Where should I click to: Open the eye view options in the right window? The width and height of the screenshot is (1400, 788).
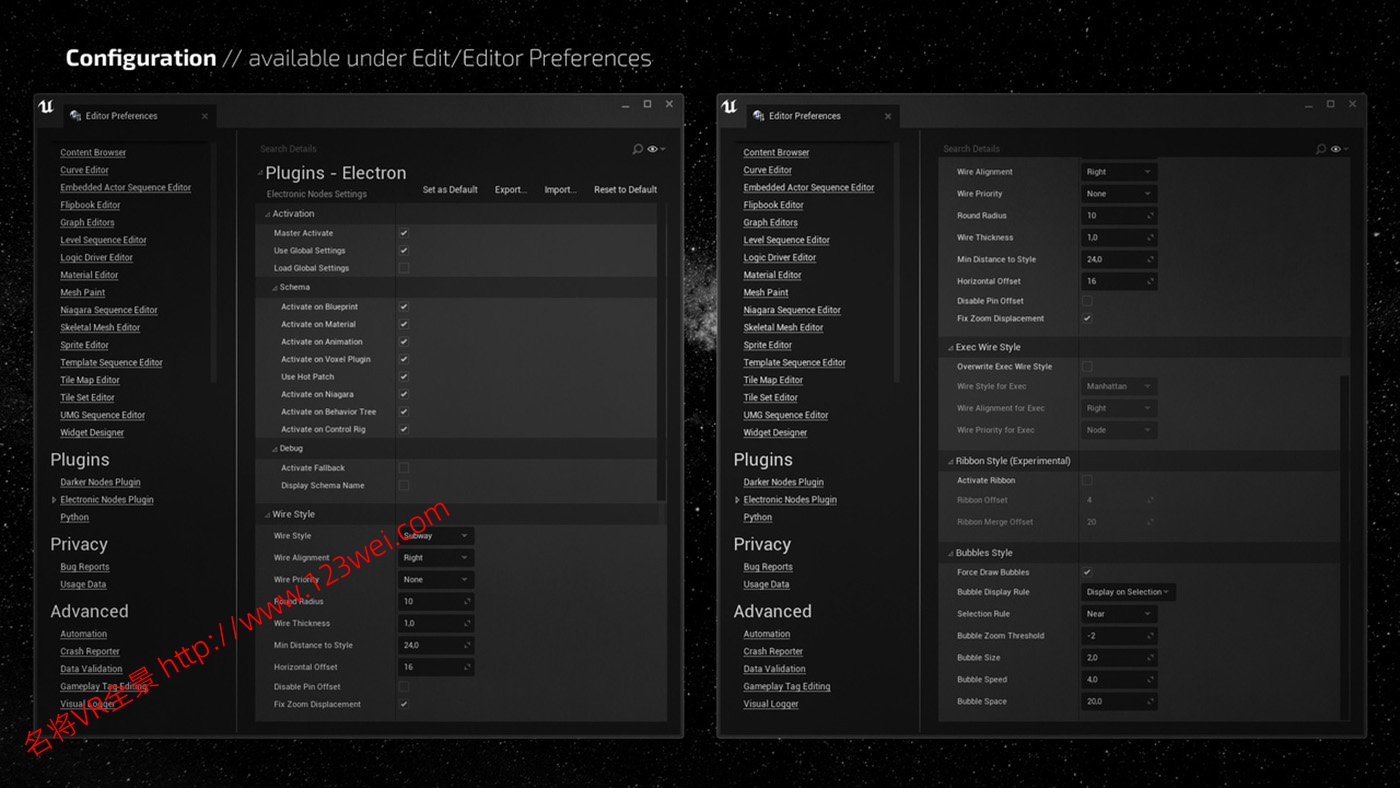click(x=1338, y=149)
